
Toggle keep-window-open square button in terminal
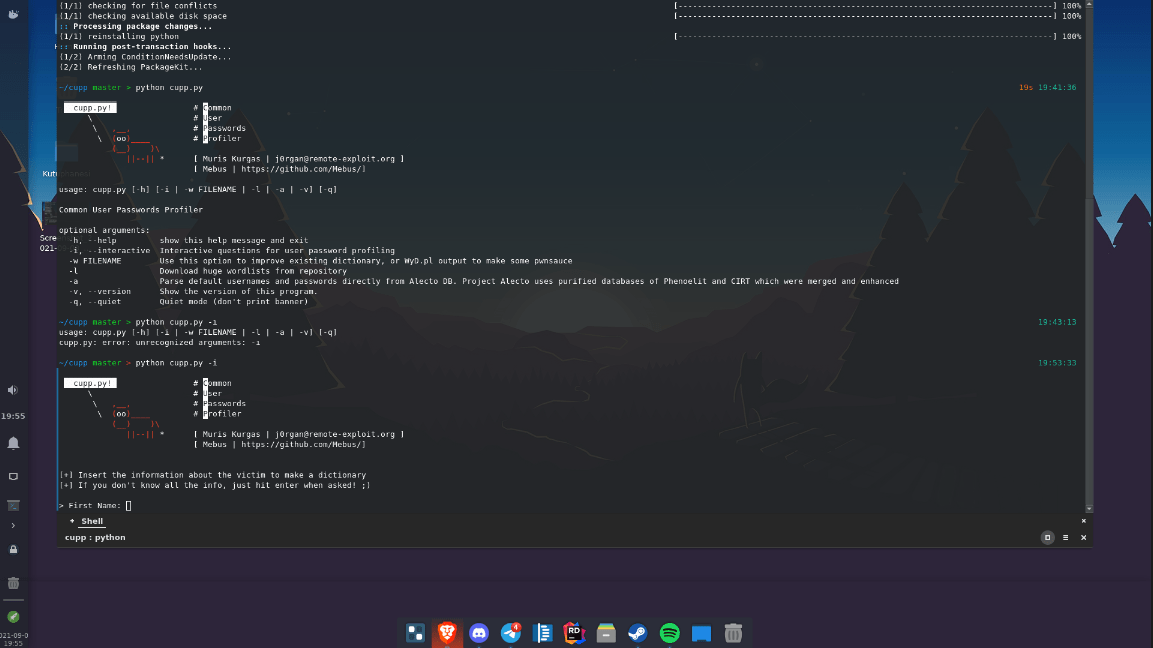1048,538
